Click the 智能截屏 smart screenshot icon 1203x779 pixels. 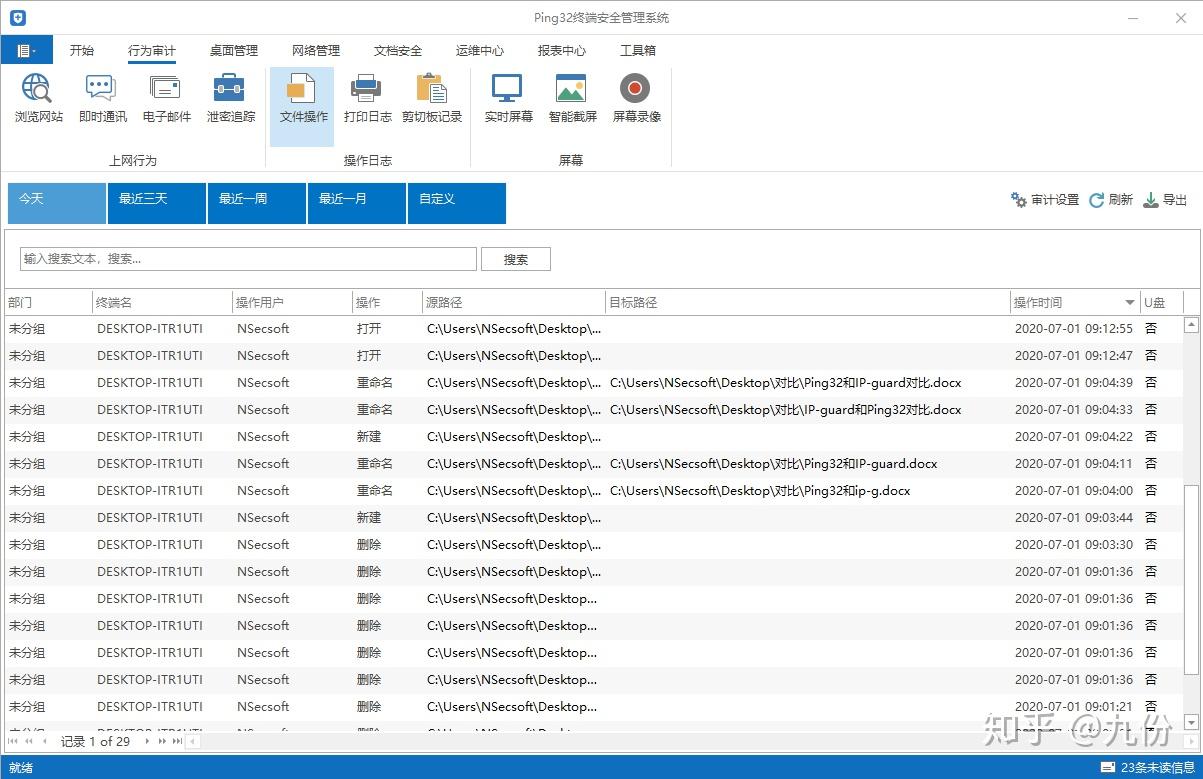click(570, 100)
